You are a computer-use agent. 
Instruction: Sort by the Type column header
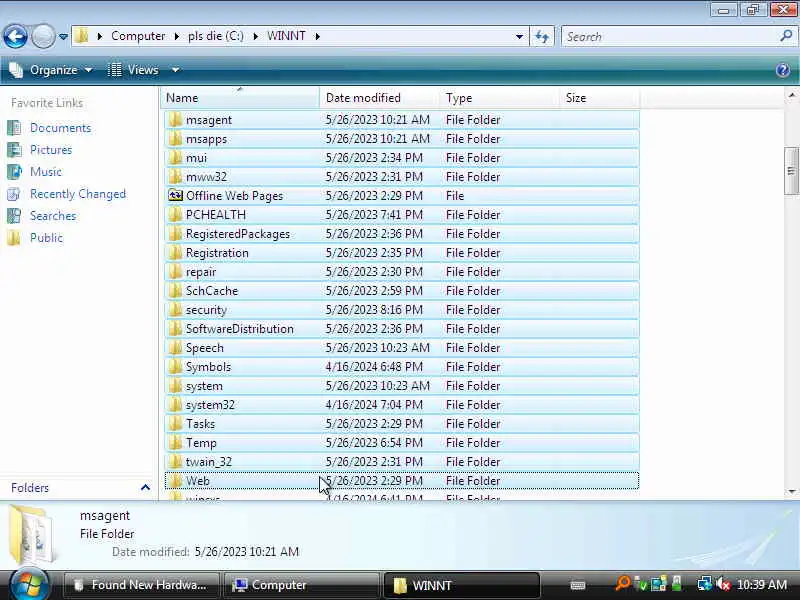(x=499, y=98)
